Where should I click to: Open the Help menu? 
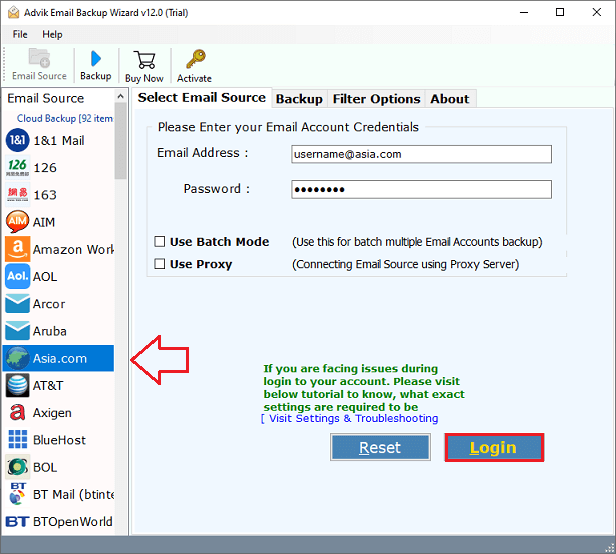coord(52,35)
